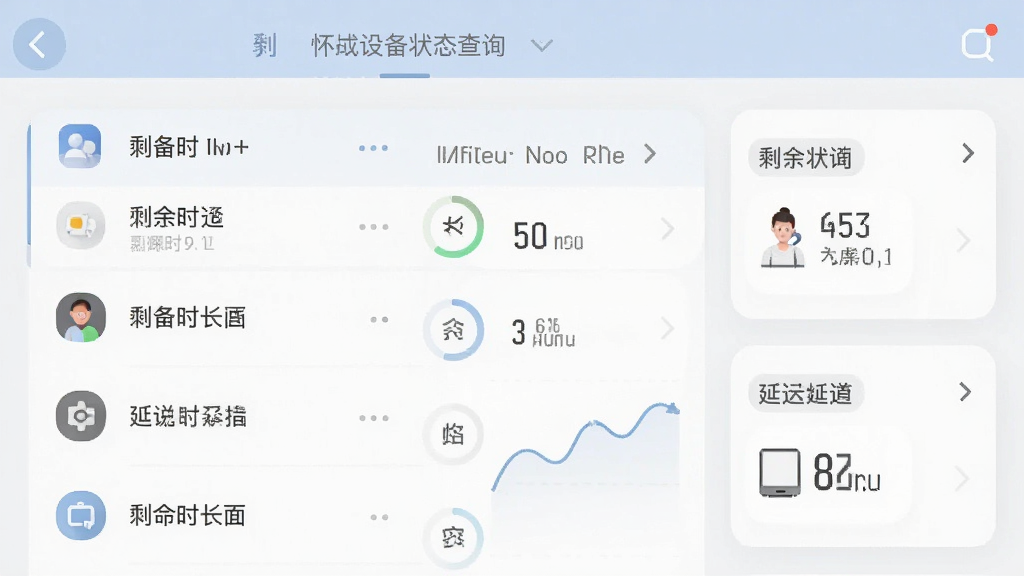Screen dimensions: 1024x576
Task: Expand the 剩余状询 card with its chevron
Action: (968, 153)
